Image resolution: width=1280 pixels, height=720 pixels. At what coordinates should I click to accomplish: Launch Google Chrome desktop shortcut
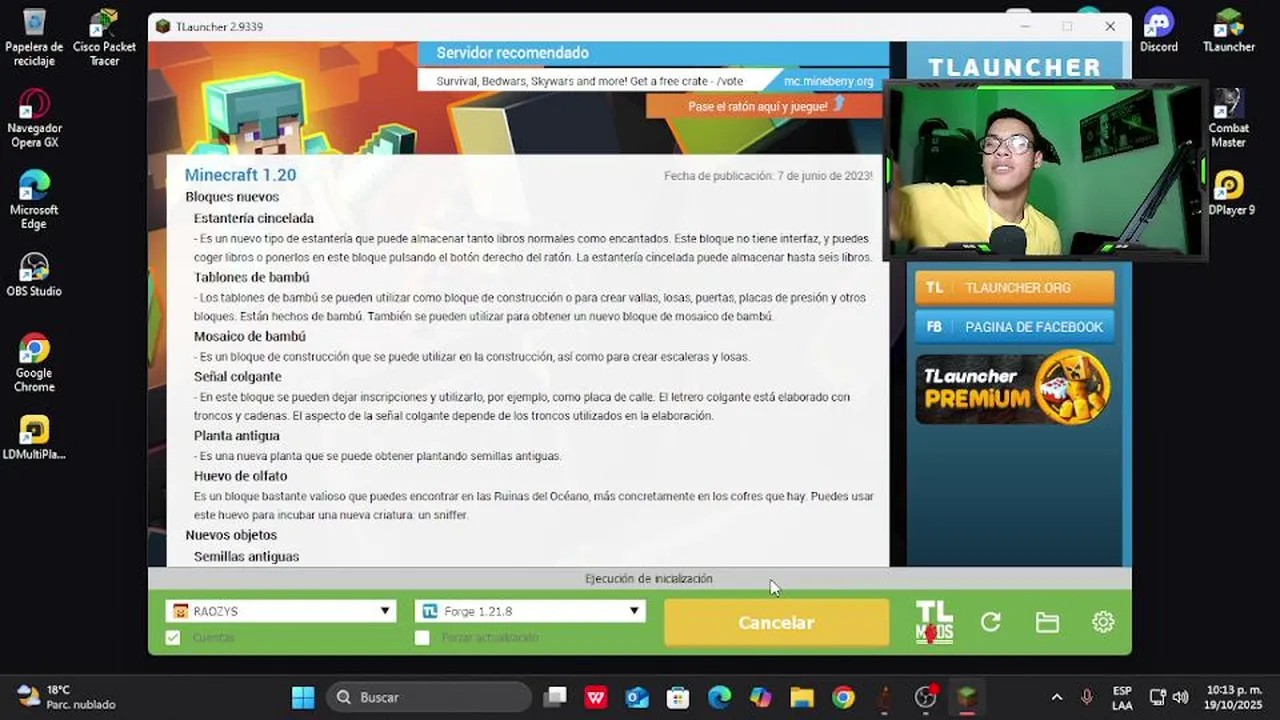[34, 362]
